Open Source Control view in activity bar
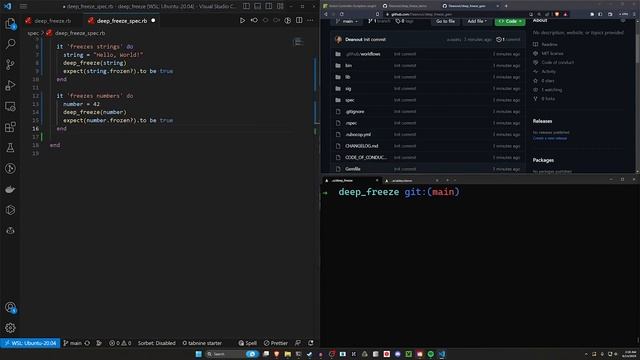The height and width of the screenshot is (360, 640). click(x=11, y=64)
